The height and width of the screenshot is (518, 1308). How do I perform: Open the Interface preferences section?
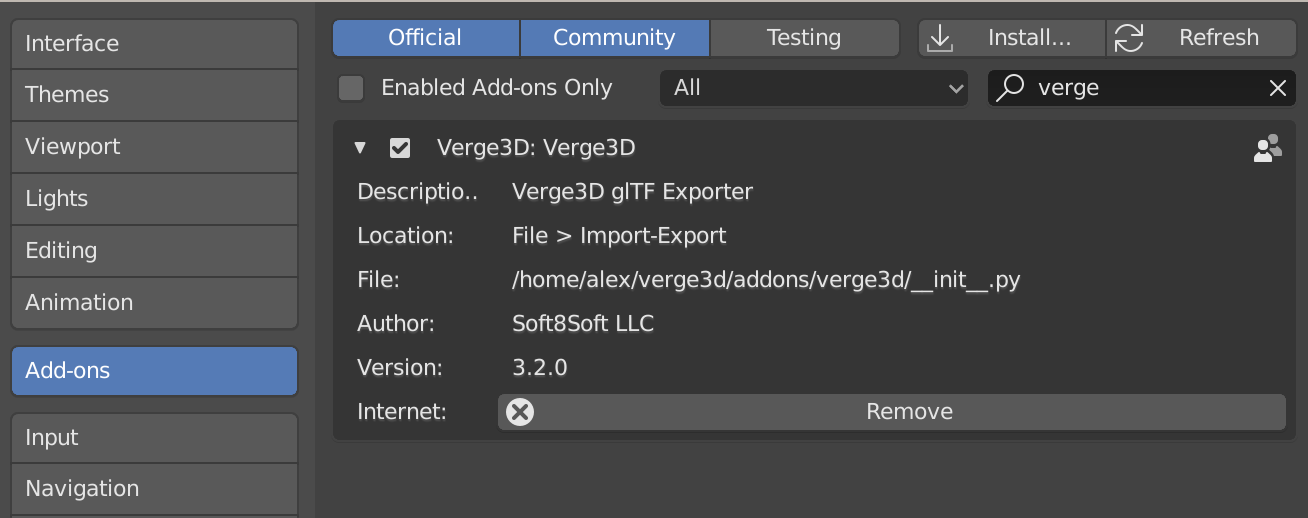coord(155,44)
